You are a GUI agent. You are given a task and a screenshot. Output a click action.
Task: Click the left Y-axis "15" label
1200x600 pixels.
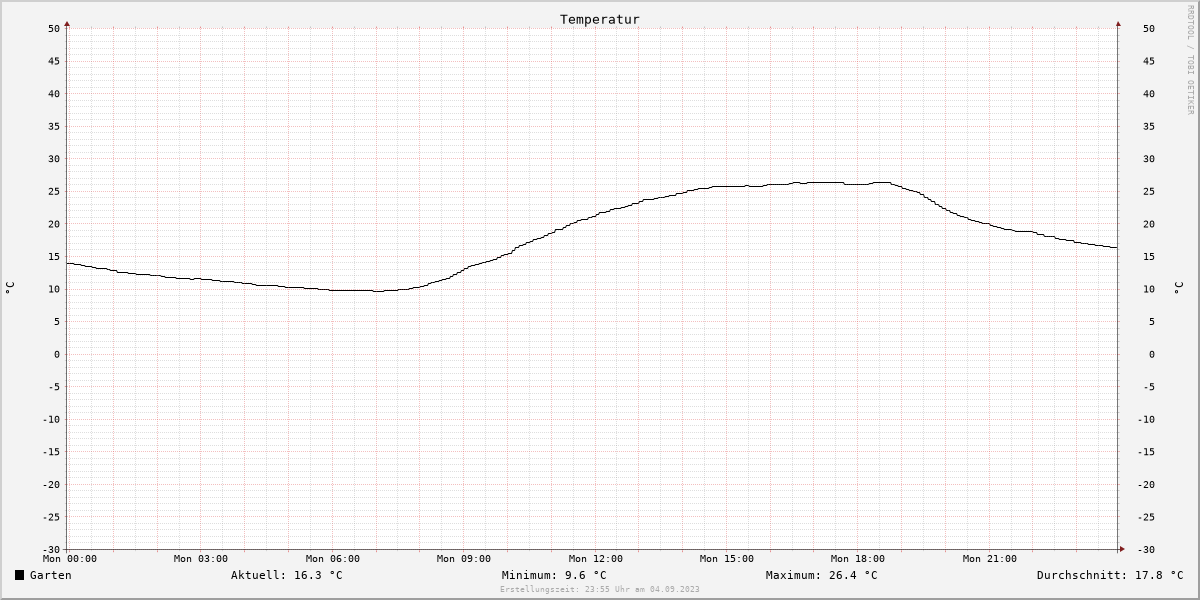[x=54, y=257]
